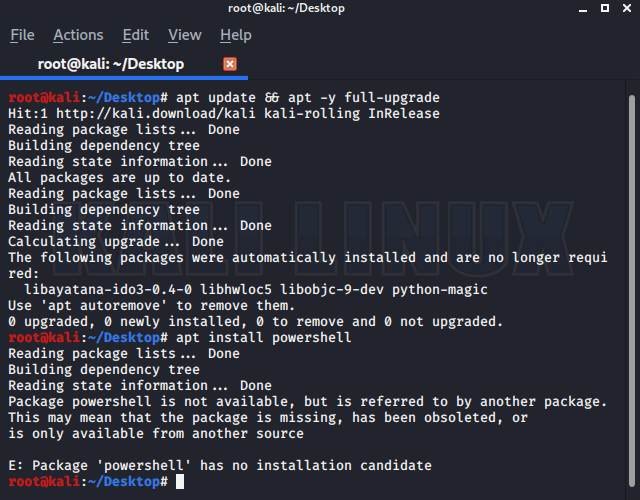Open the File menu
The width and height of the screenshot is (640, 500).
coord(22,35)
